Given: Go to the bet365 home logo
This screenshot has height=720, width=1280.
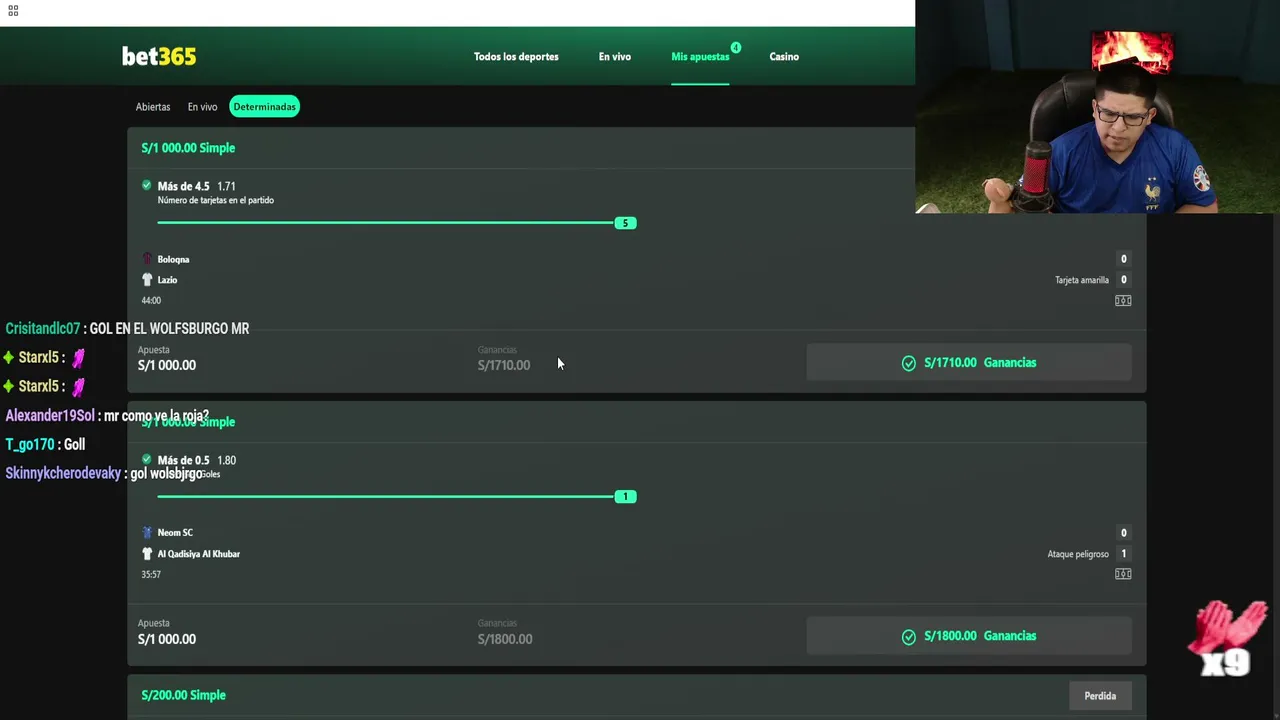Looking at the screenshot, I should (x=159, y=57).
